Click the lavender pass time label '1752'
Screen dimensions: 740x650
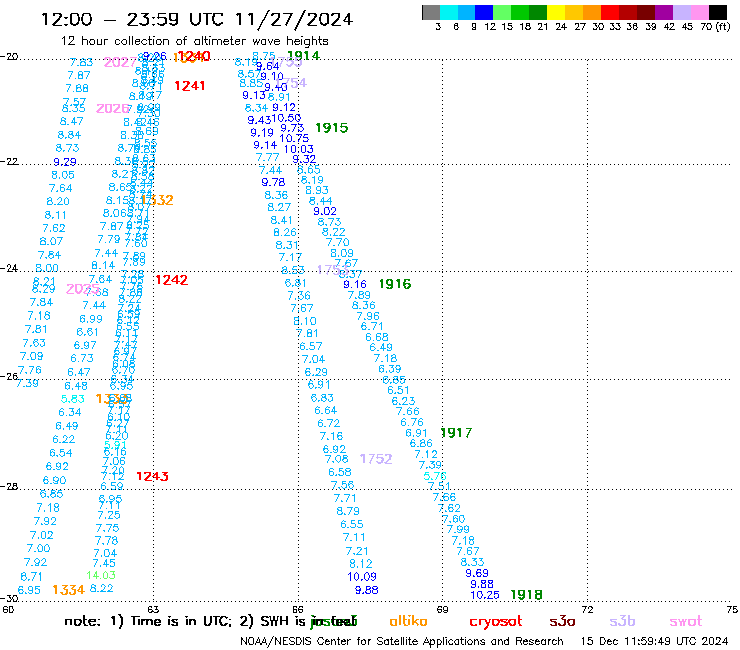tap(376, 459)
